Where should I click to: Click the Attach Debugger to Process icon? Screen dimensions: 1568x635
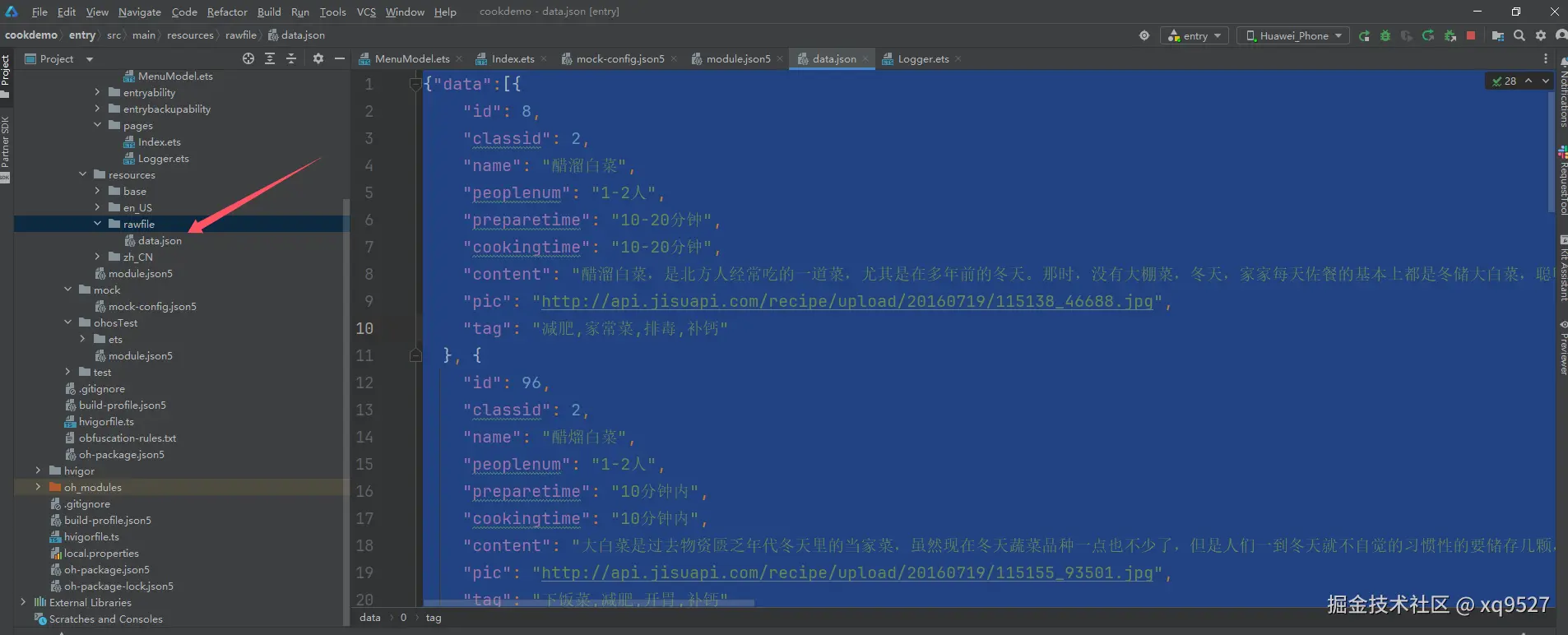click(1450, 35)
